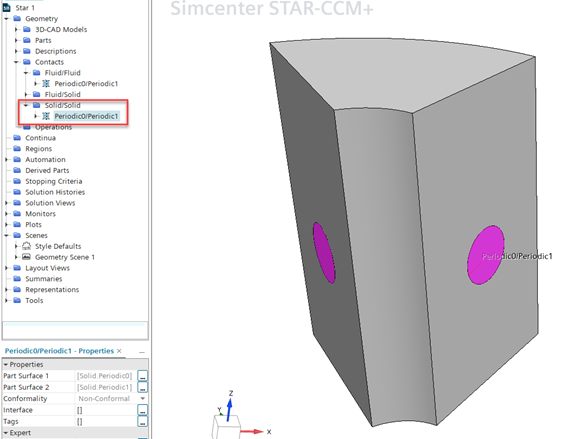Click the Periodic0/Periodic1 label in scene
573x439 pixels.
coord(517,256)
